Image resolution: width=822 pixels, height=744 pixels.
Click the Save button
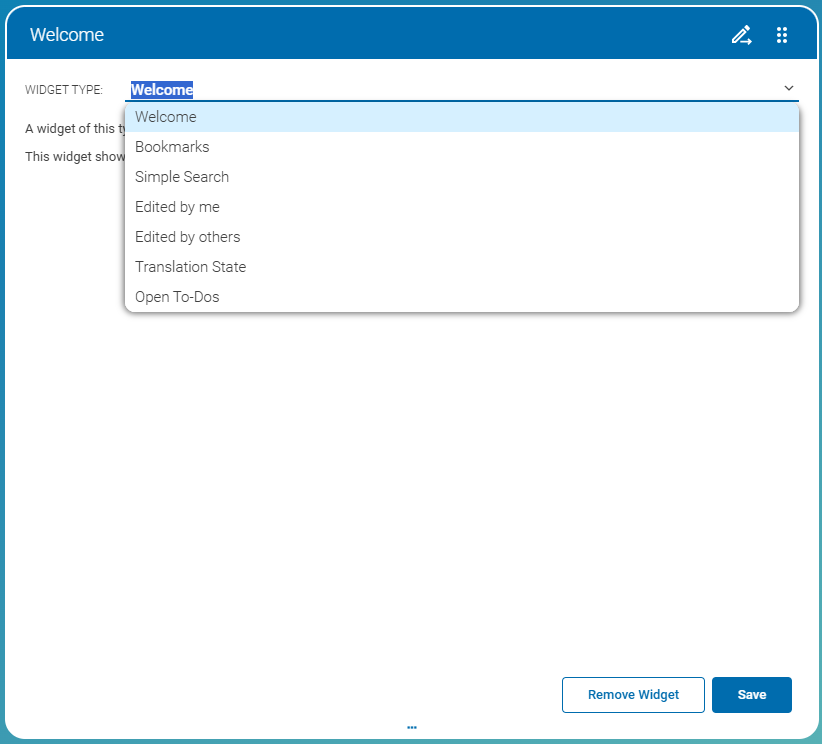(751, 695)
